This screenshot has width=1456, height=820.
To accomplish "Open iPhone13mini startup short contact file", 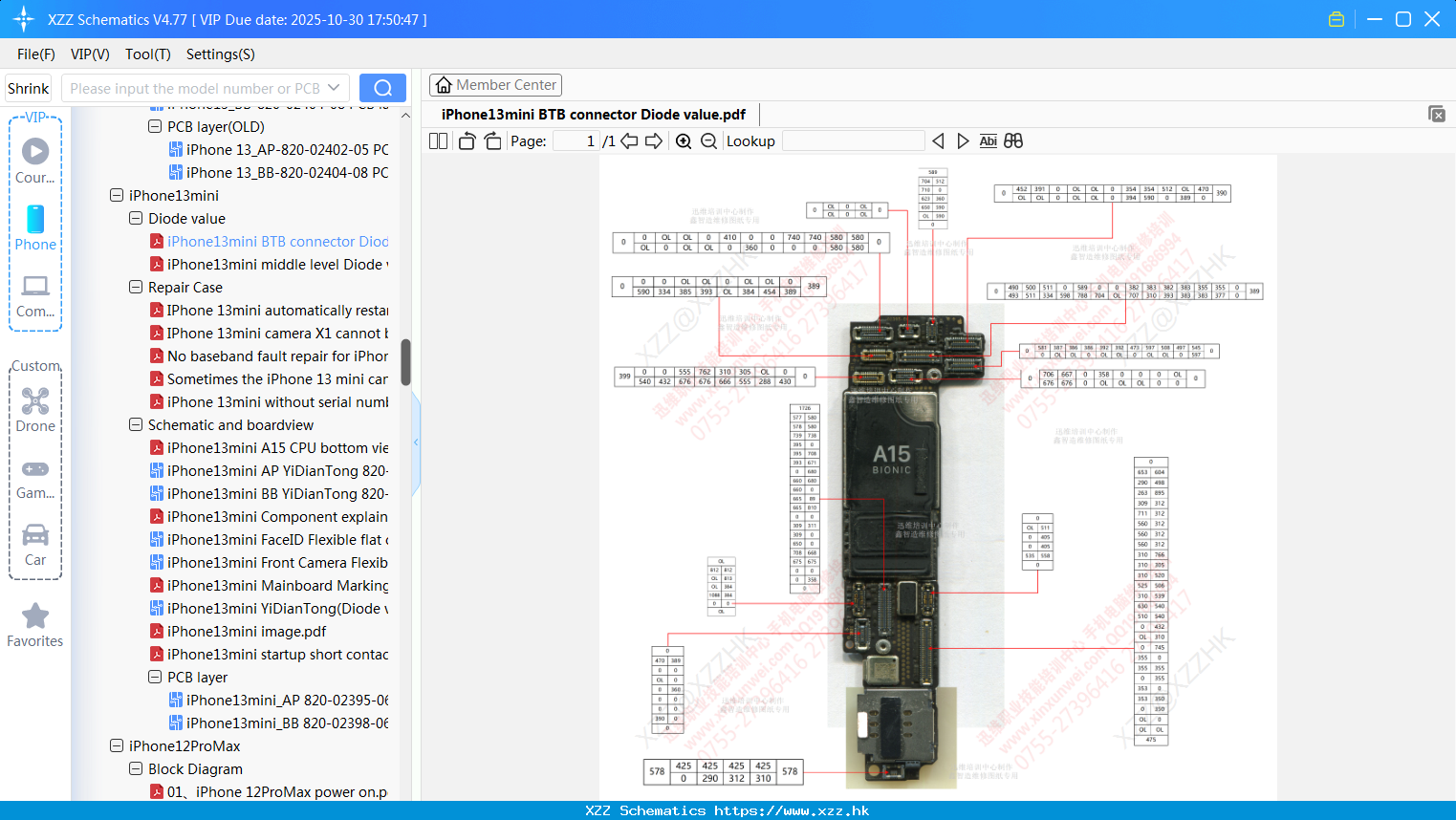I will (269, 654).
